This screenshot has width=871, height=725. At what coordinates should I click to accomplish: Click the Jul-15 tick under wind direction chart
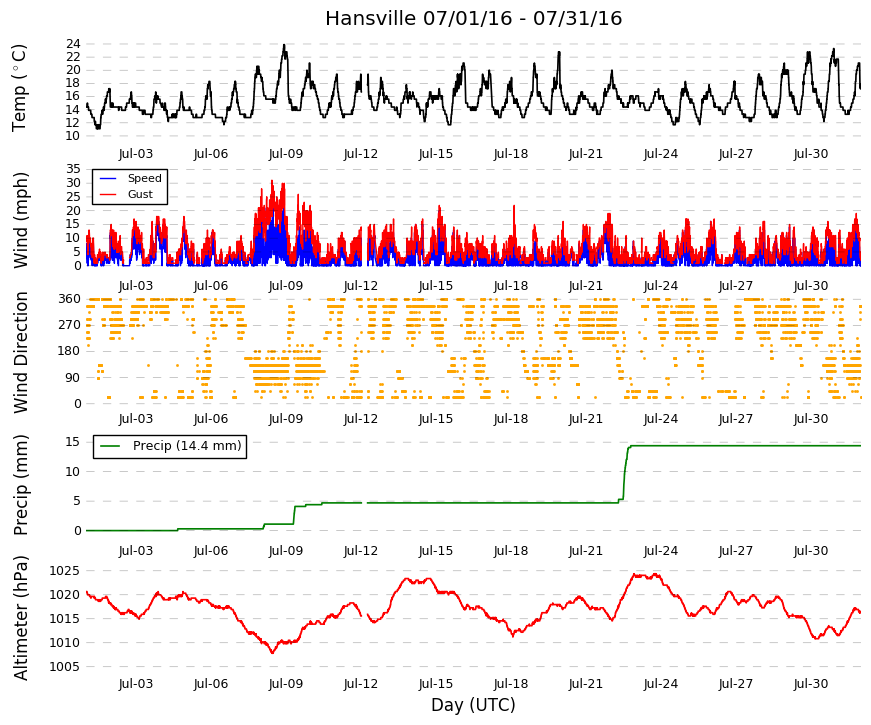436,419
